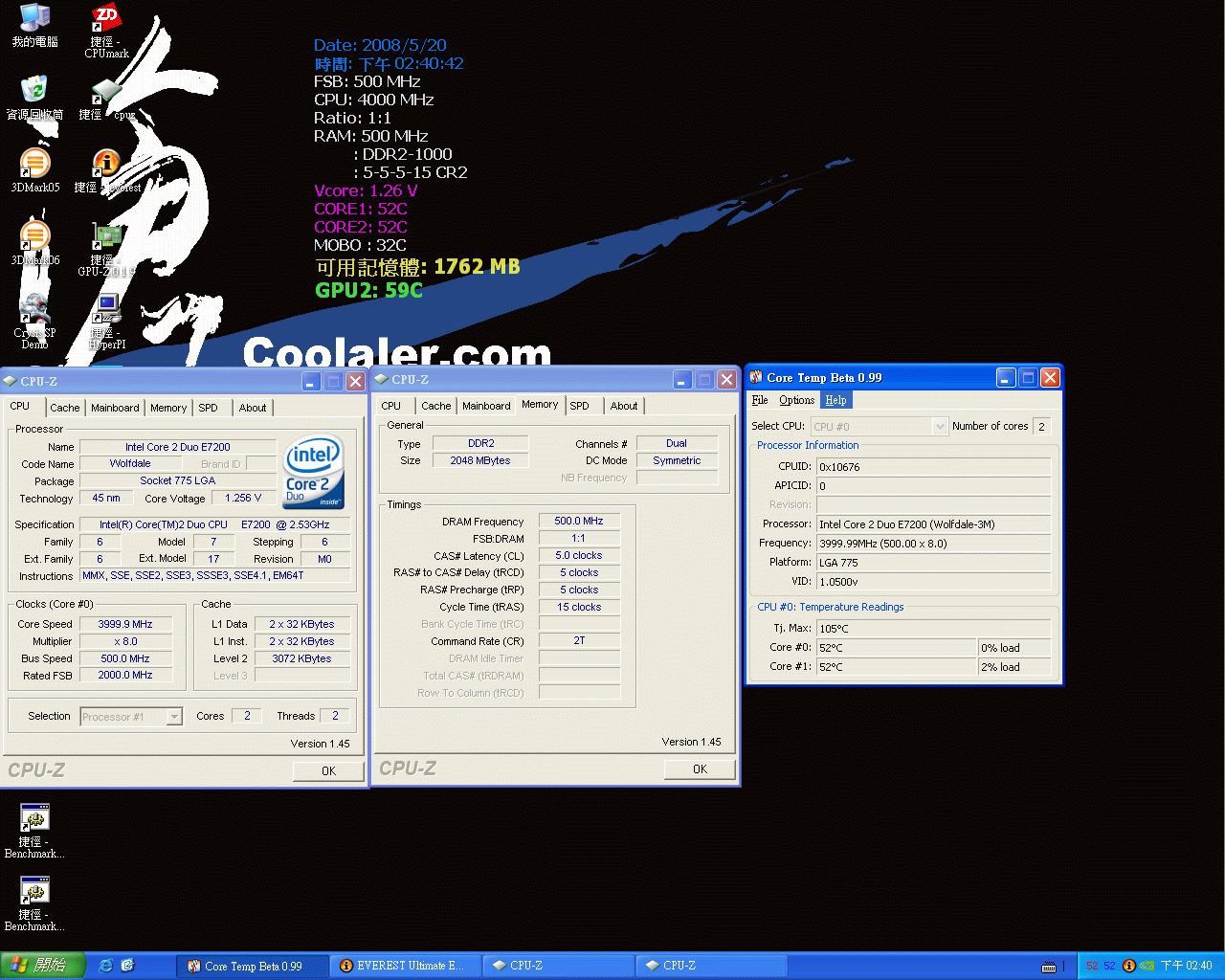Click the CPUID 0x10676 field
Screen dimensions: 1225x980
click(x=934, y=467)
